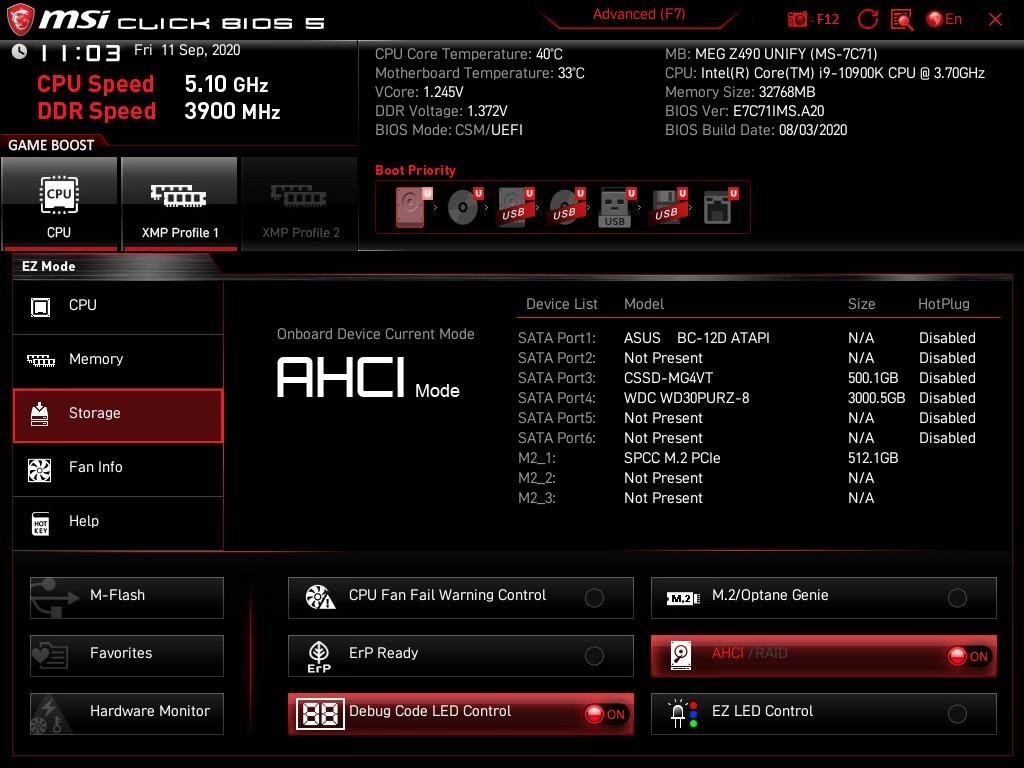Change language via the En globe icon
Viewport: 1024px width, 768px height.
944,19
